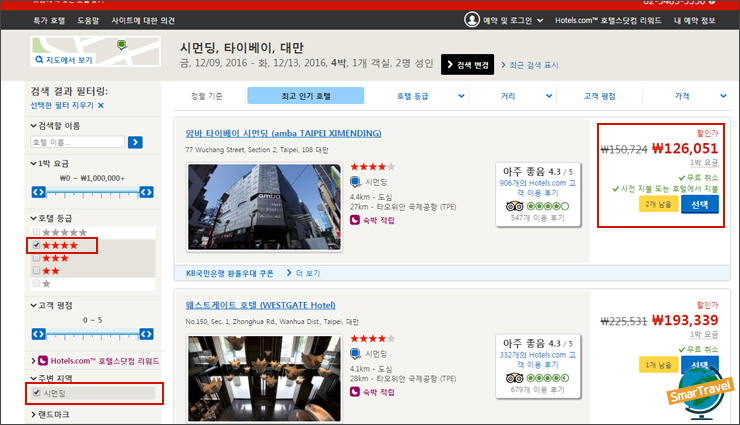Screen dimensions: 740x425
Task: Click the 시먼딩 location icon for amba hotel
Action: click(355, 182)
